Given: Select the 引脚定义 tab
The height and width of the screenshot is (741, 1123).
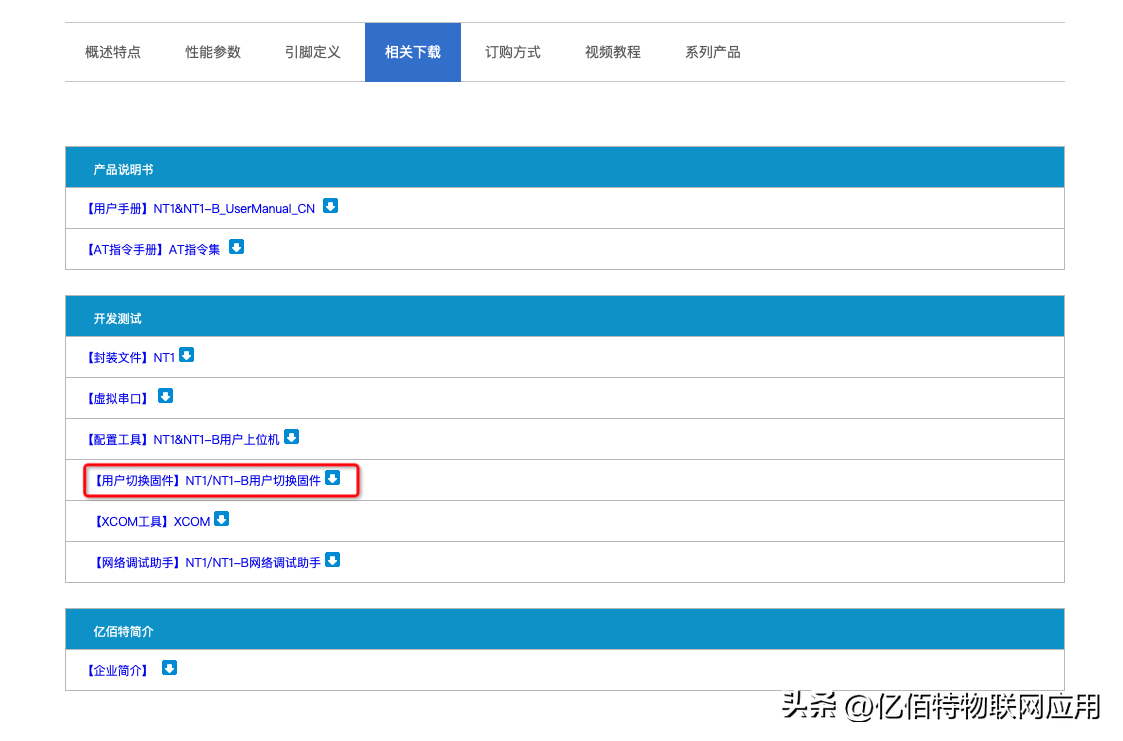Looking at the screenshot, I should click(x=313, y=52).
